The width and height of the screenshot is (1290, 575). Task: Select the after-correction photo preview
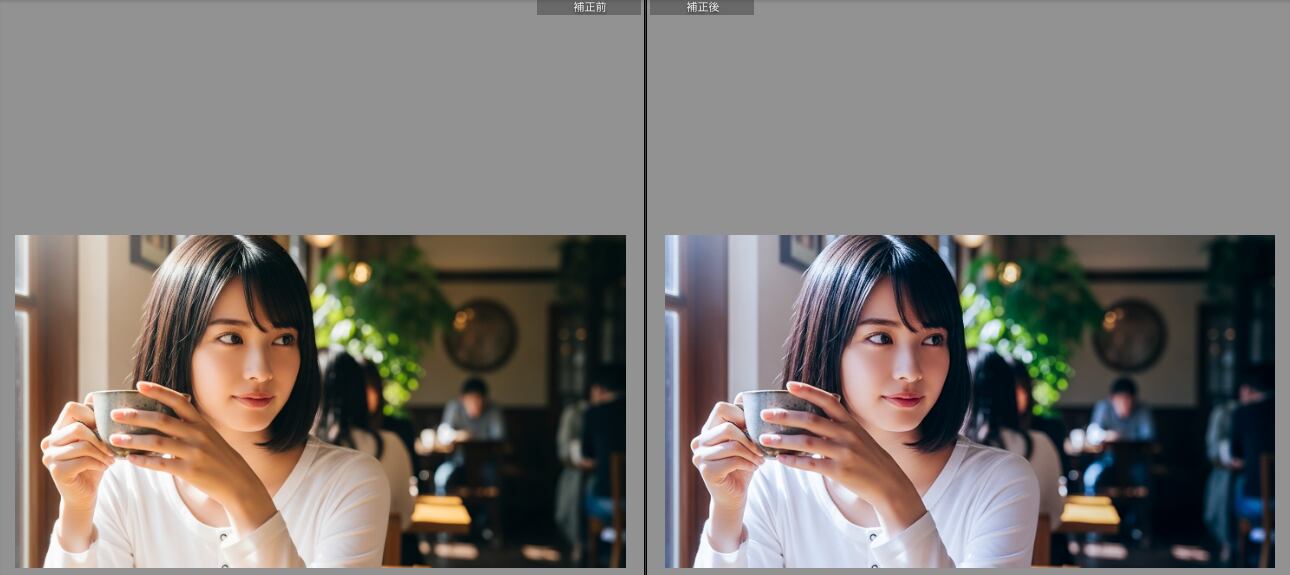coord(969,401)
